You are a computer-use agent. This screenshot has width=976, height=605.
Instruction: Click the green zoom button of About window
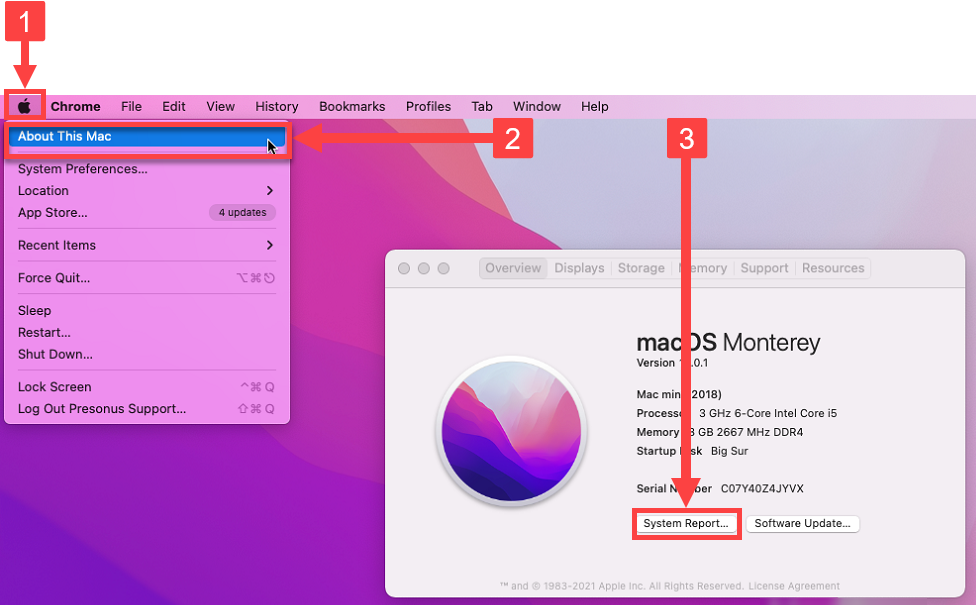444,268
